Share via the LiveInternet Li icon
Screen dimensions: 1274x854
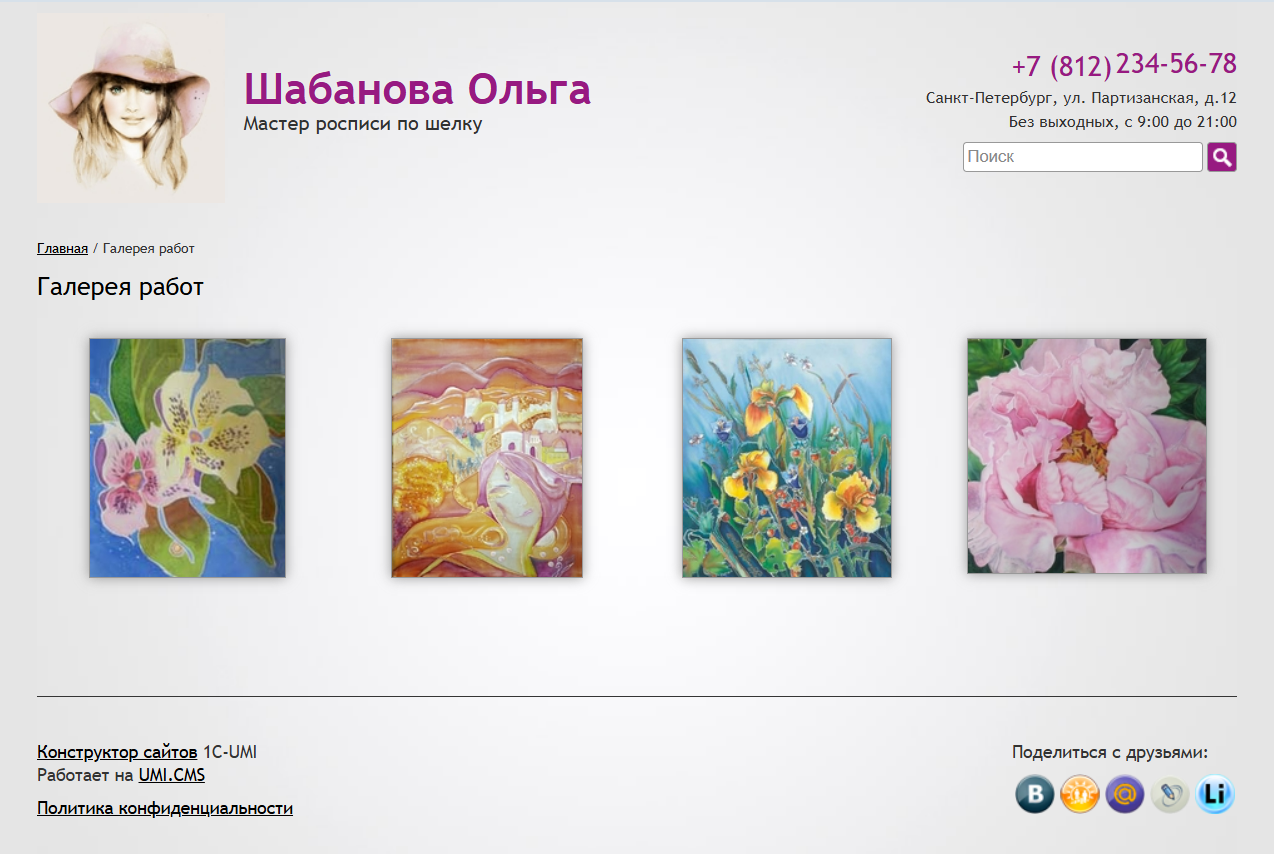[x=1215, y=795]
